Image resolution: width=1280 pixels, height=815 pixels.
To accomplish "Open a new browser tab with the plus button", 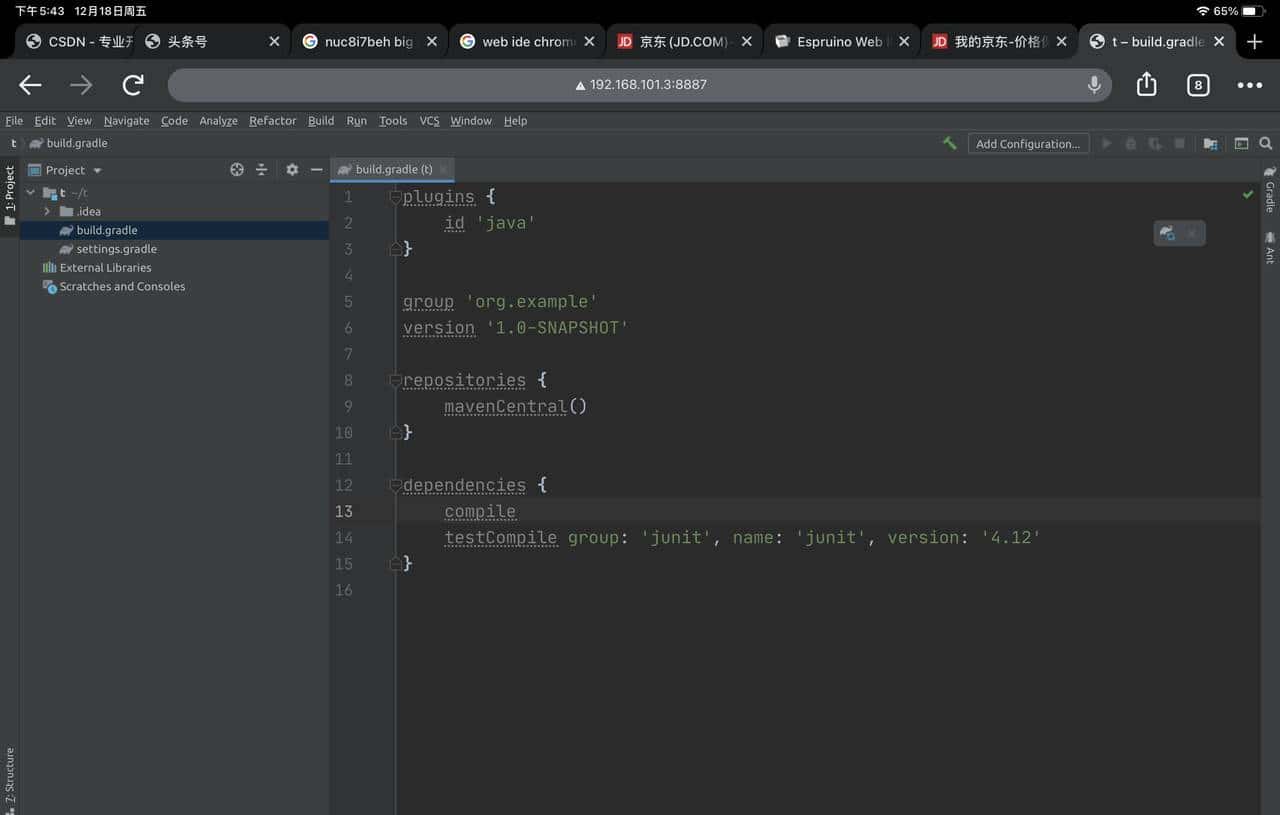I will click(x=1254, y=41).
